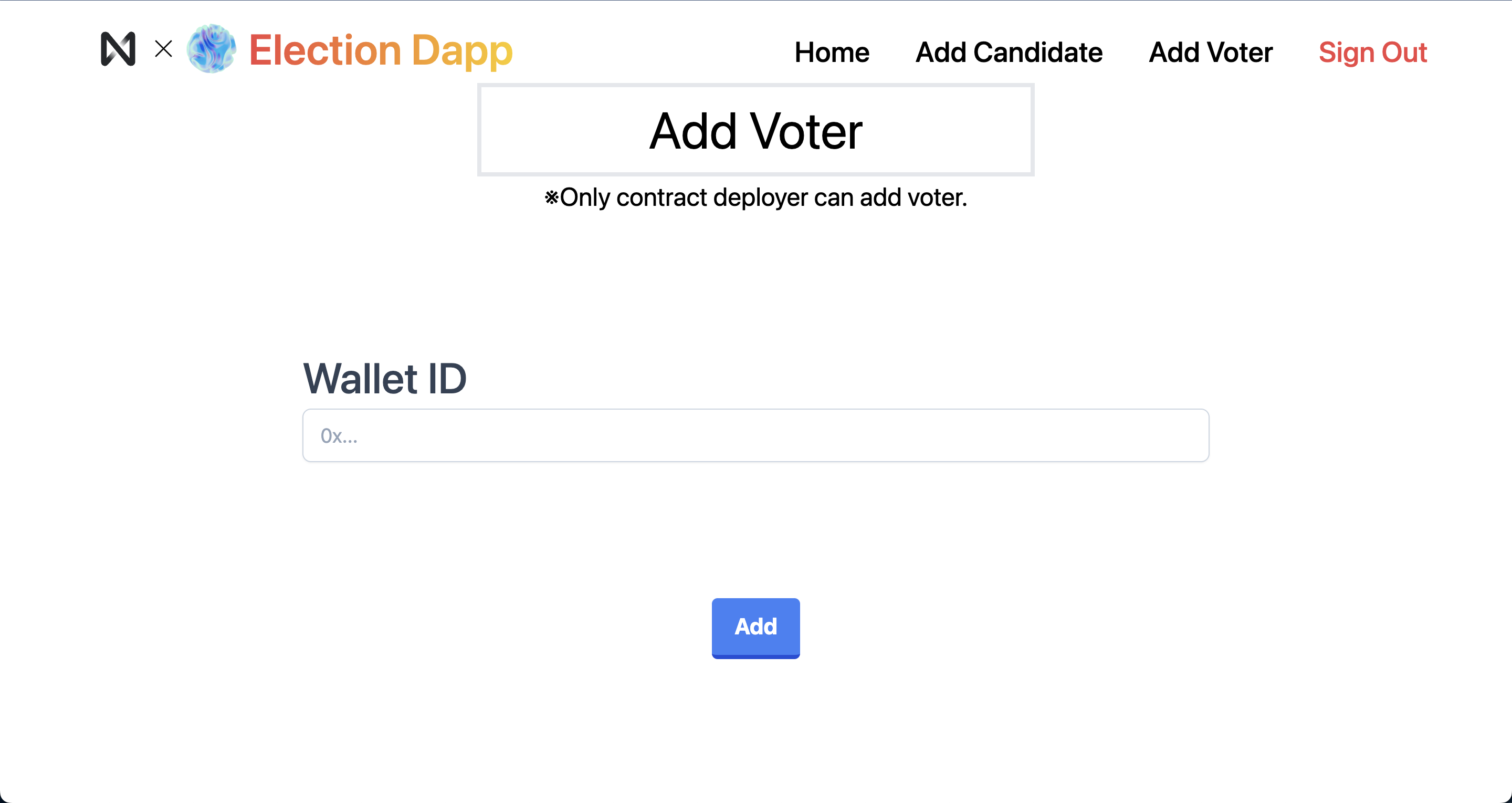The height and width of the screenshot is (803, 1512).
Task: Click right end of Wallet ID field
Action: click(x=1185, y=435)
